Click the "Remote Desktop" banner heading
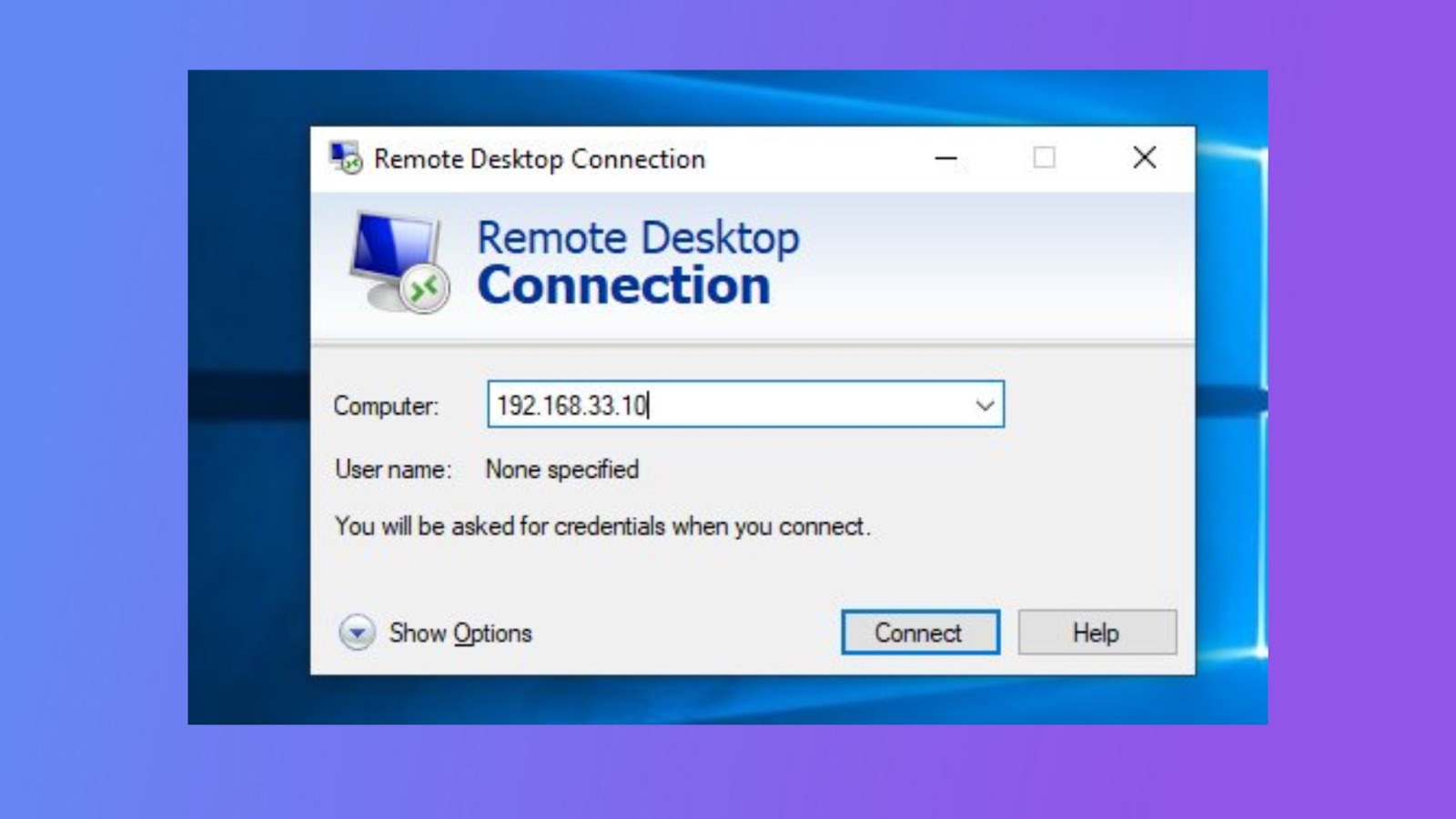1456x819 pixels. (x=638, y=238)
